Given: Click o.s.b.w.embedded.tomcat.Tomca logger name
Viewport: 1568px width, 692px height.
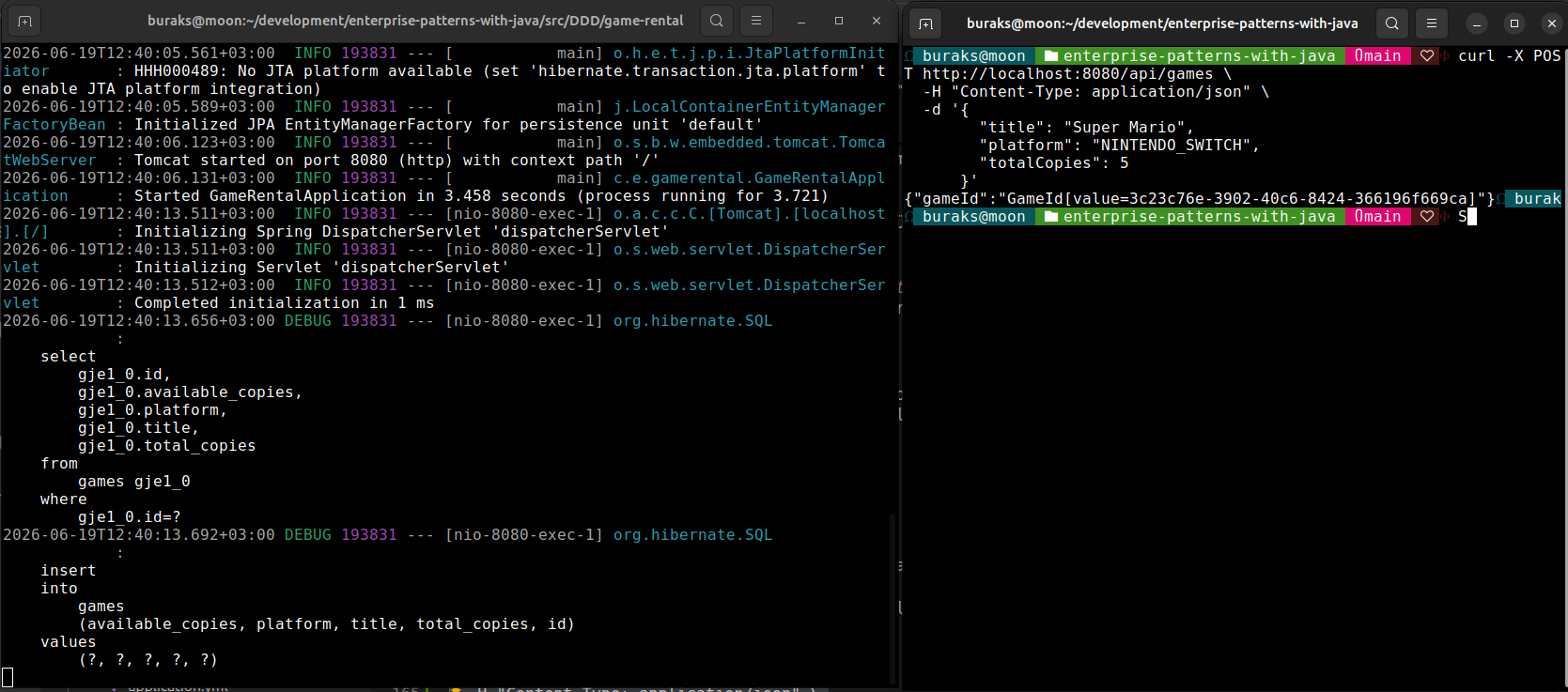Looking at the screenshot, I should click(x=749, y=143).
